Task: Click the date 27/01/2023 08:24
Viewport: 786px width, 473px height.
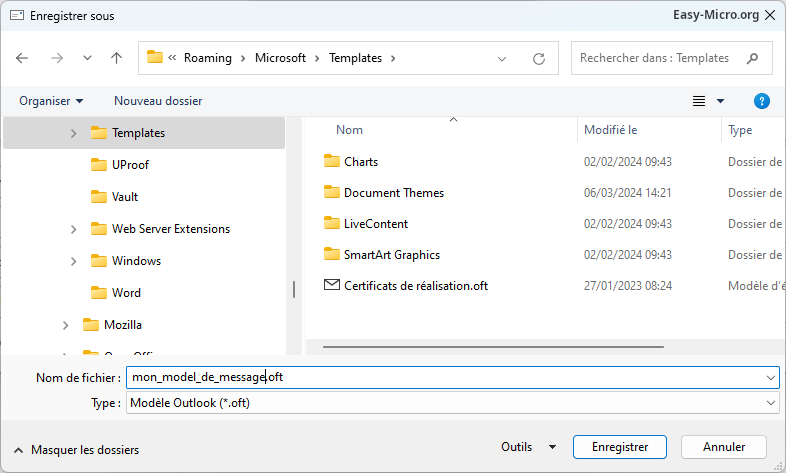Action: pyautogui.click(x=628, y=286)
